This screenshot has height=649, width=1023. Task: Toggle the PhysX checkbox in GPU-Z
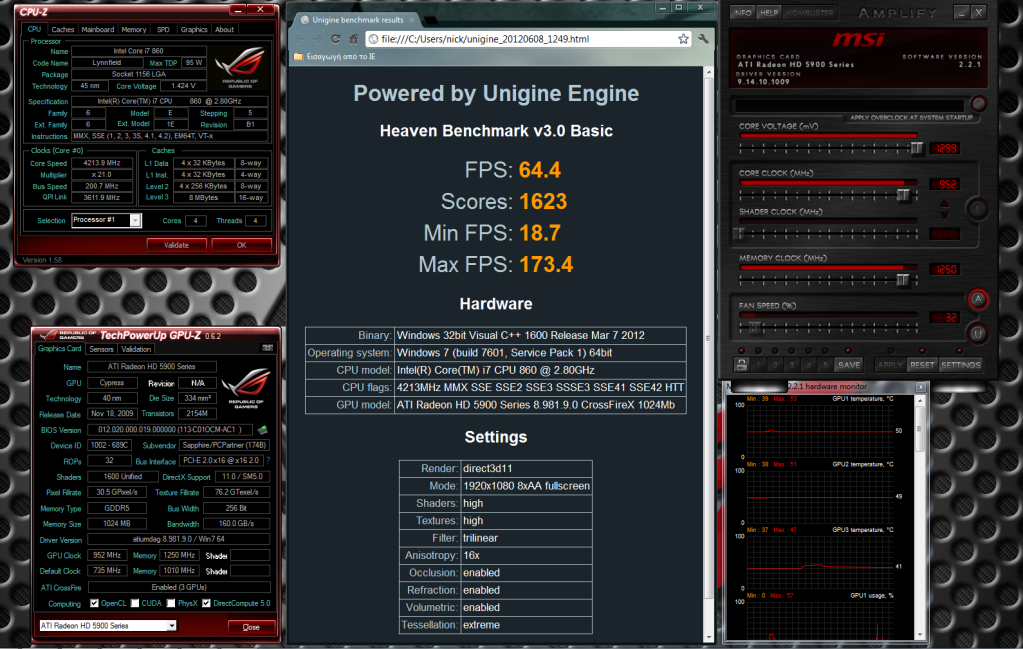171,603
